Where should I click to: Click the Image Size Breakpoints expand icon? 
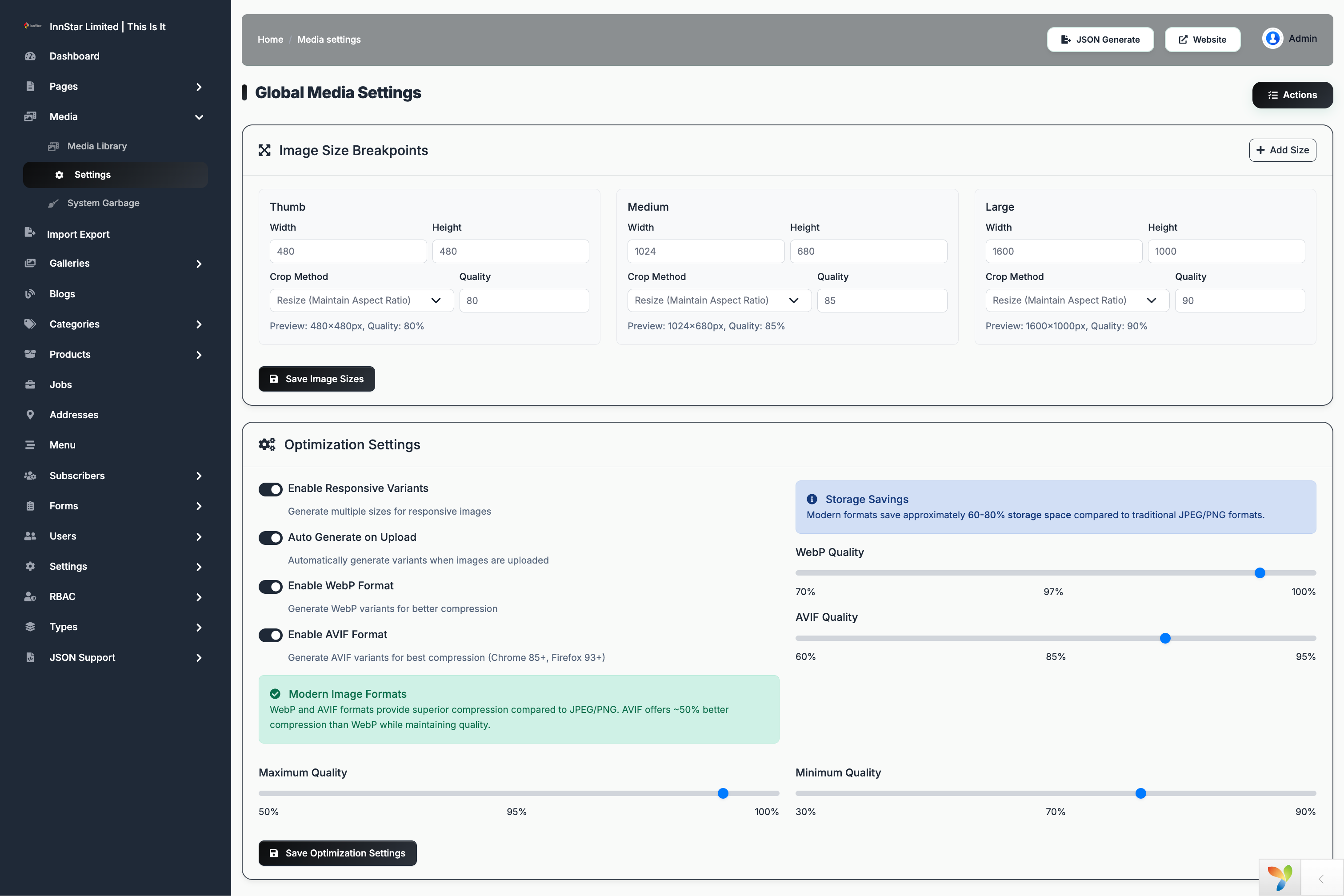coord(264,150)
